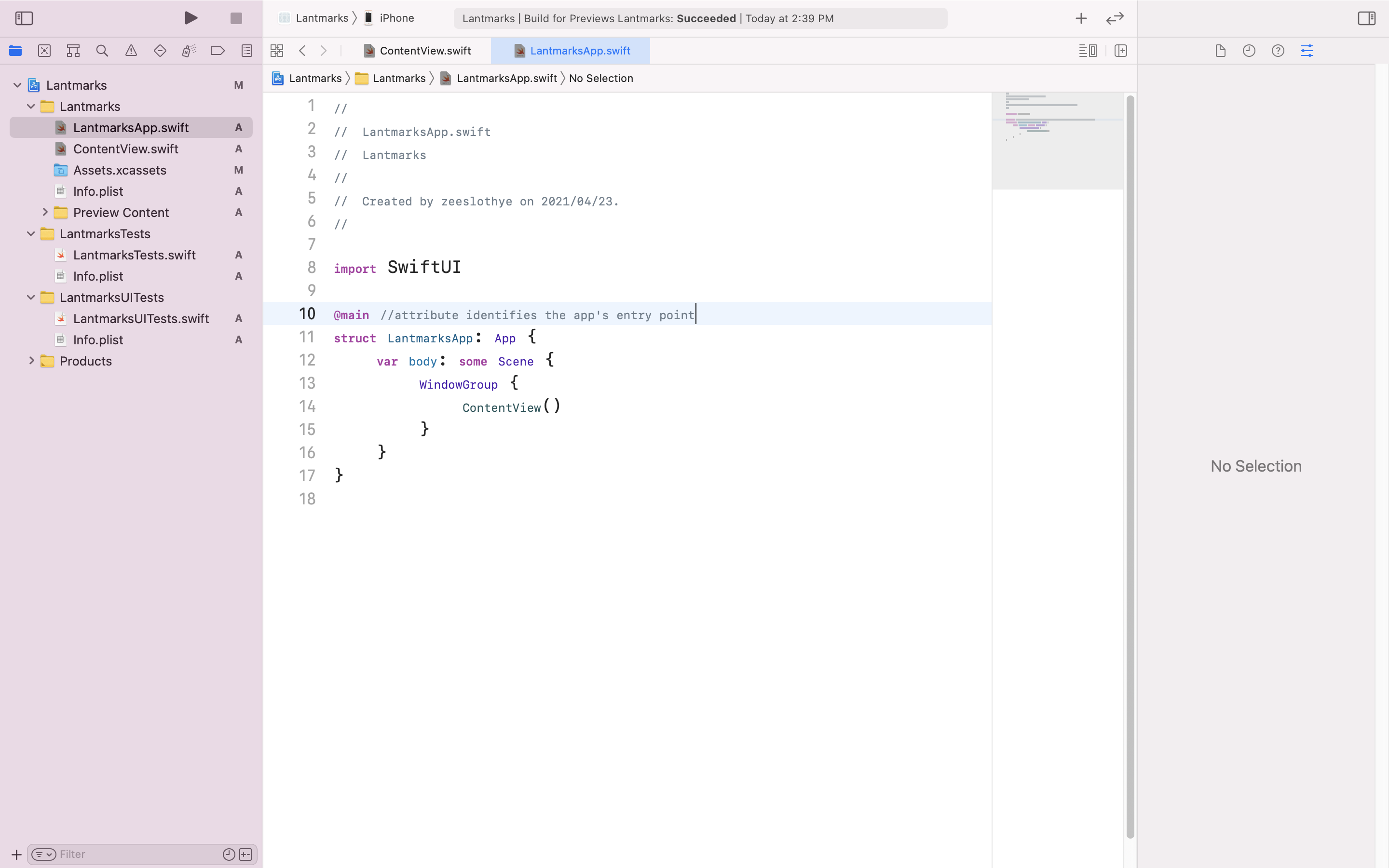Image resolution: width=1389 pixels, height=868 pixels.
Task: Select the LantmarksApp.swift tab
Action: click(580, 51)
